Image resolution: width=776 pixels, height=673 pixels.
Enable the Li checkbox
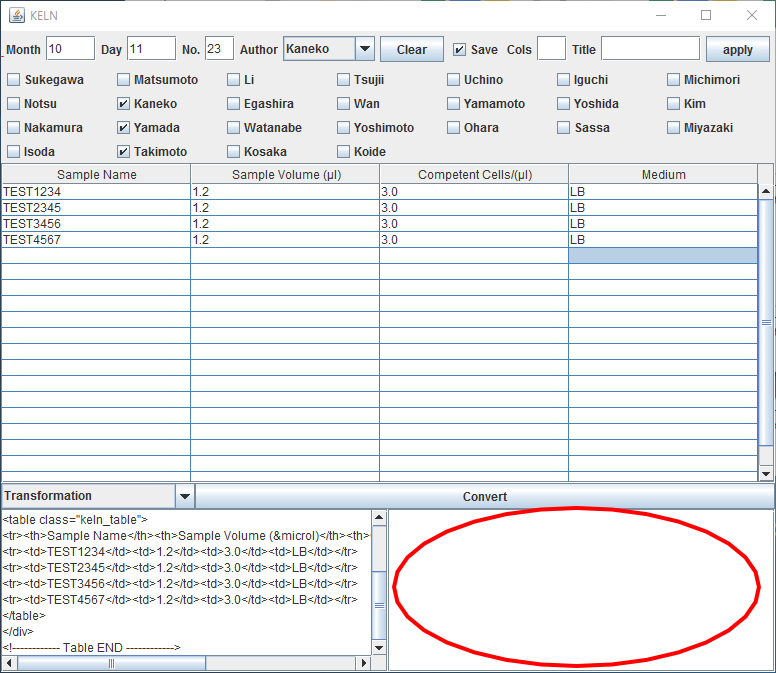[x=234, y=80]
